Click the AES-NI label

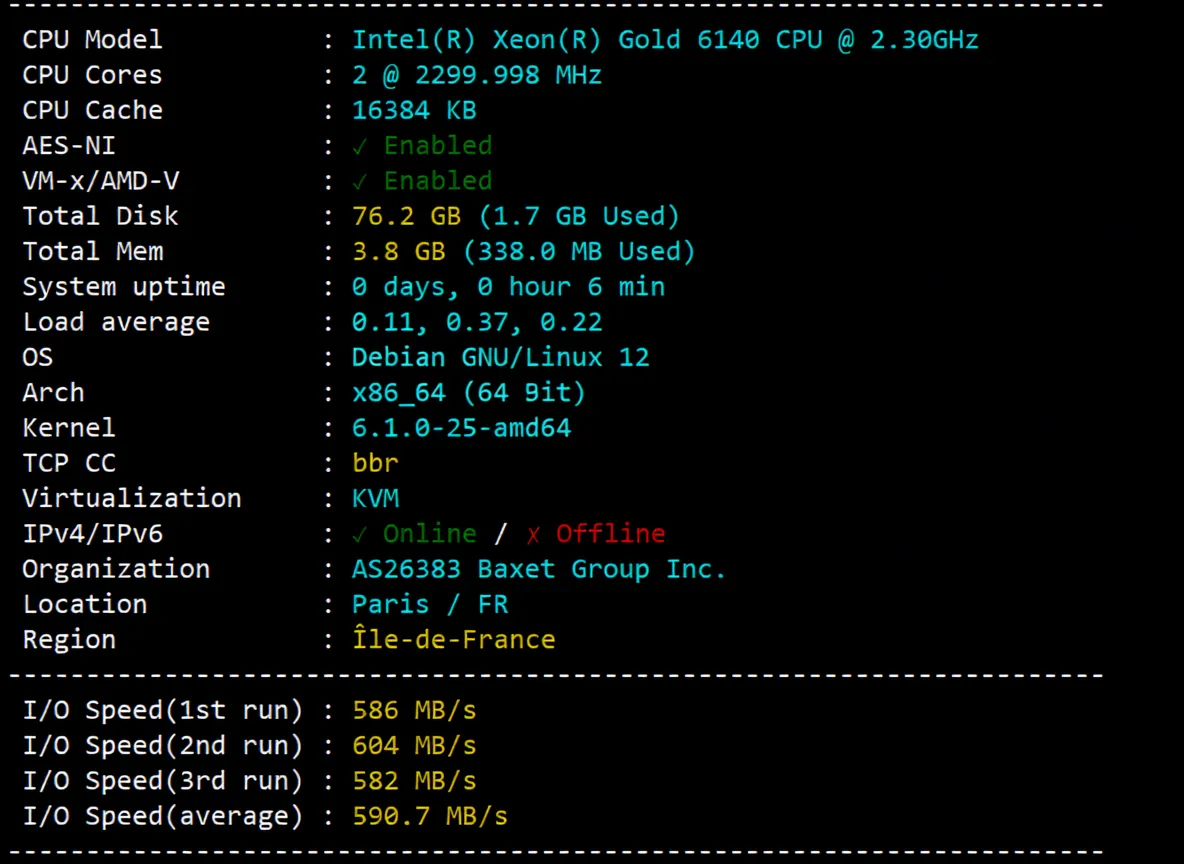pos(69,145)
